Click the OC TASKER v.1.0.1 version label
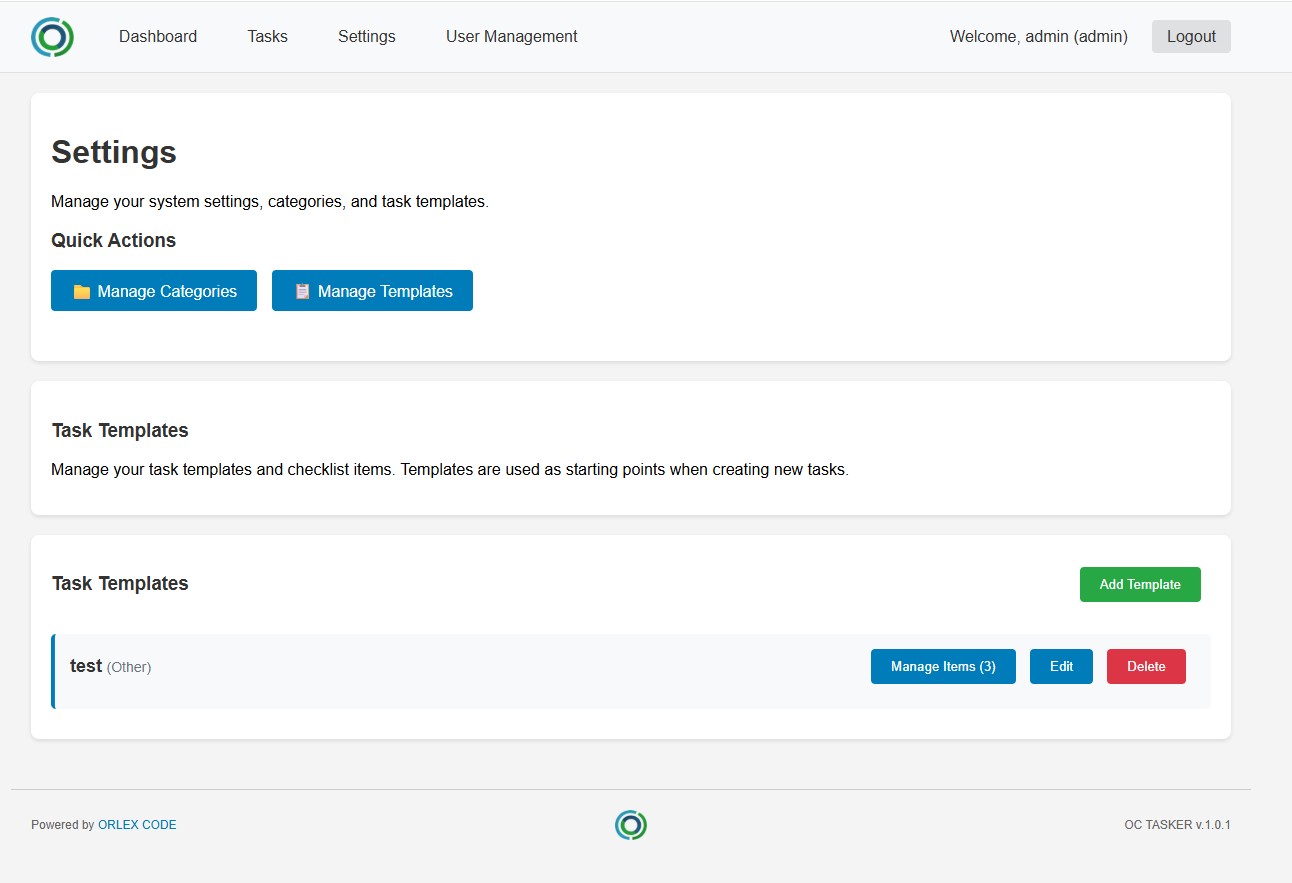 (x=1177, y=825)
